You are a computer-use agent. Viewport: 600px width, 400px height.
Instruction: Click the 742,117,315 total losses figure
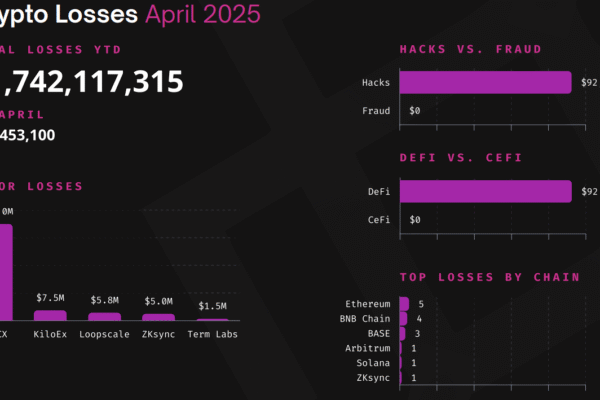coord(92,82)
